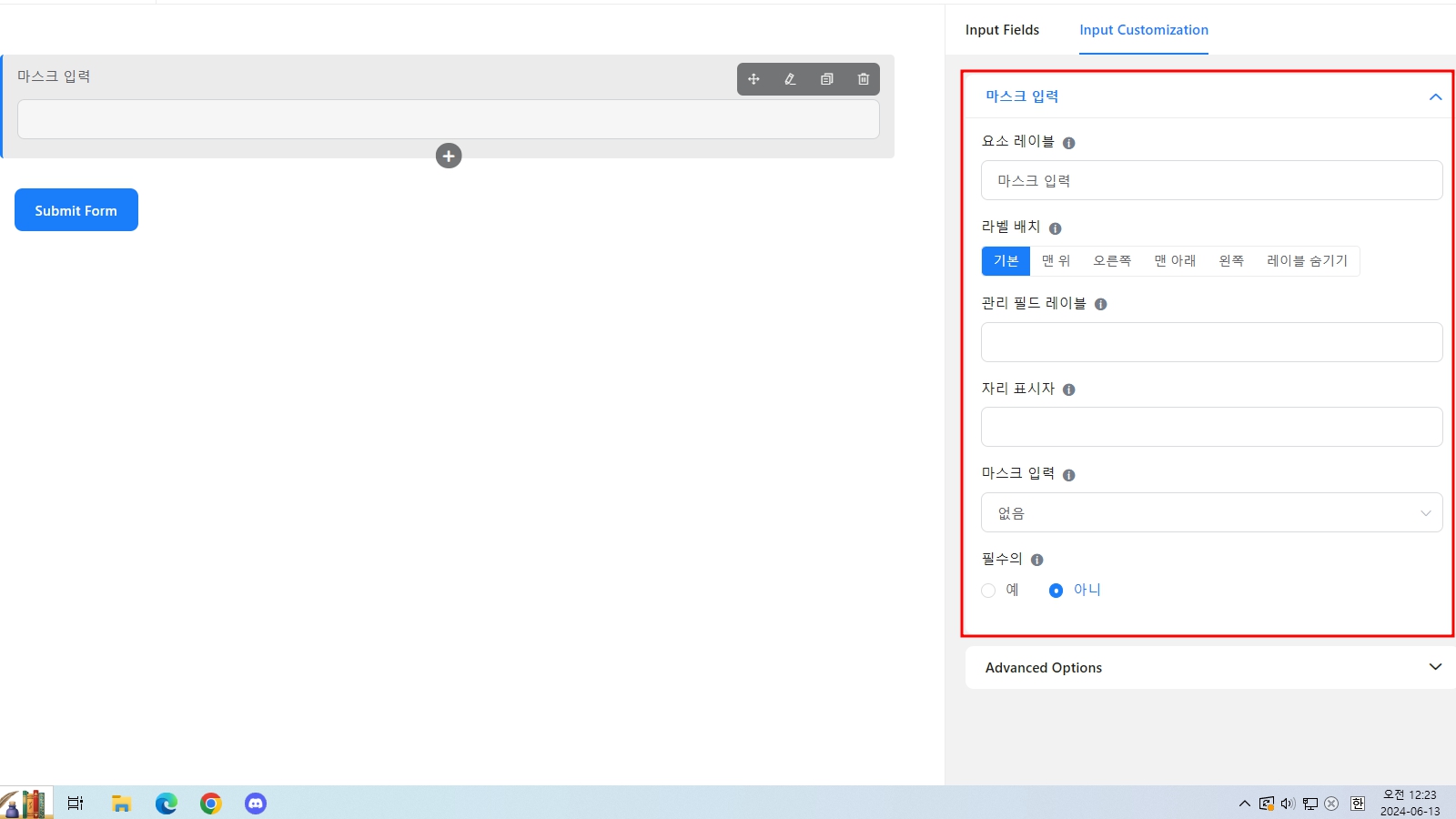Image resolution: width=1456 pixels, height=819 pixels.
Task: Click the 관리 필드 레이블 text input
Action: pyautogui.click(x=1212, y=342)
